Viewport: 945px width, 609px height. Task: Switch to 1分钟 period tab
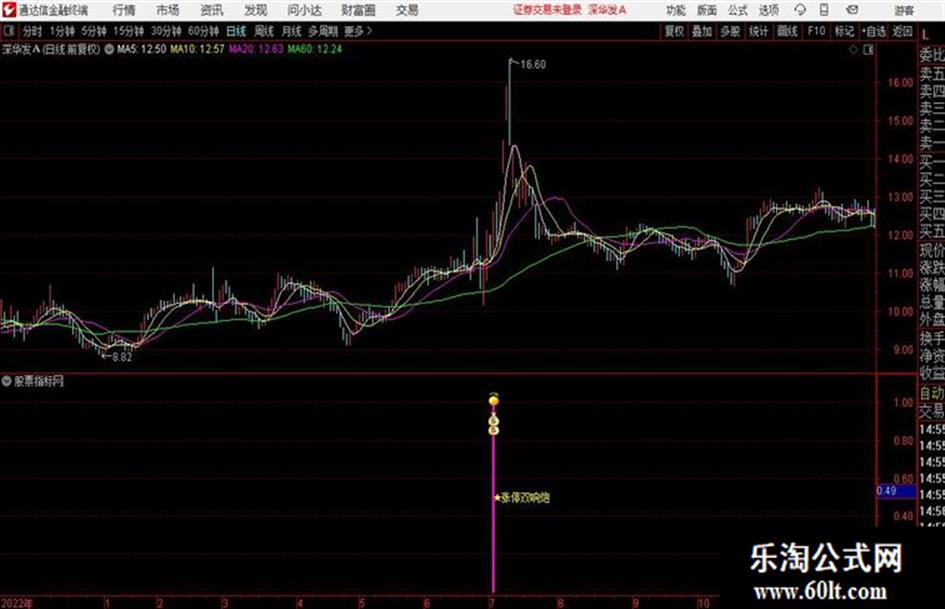click(x=62, y=31)
